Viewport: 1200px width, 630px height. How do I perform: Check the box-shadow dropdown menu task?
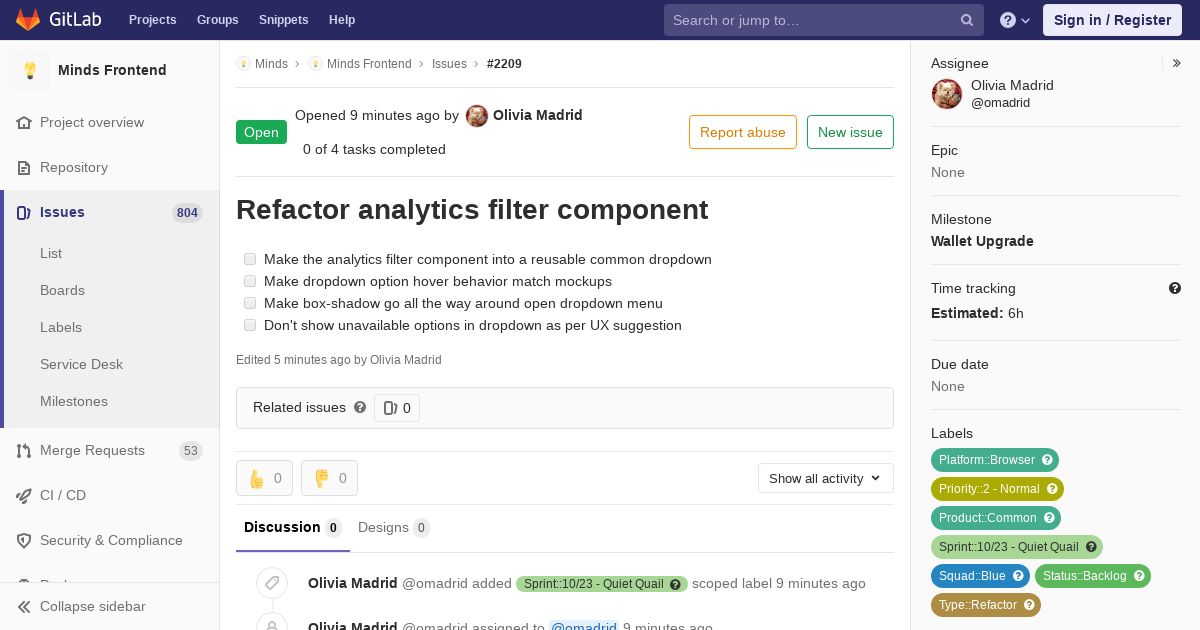[250, 303]
